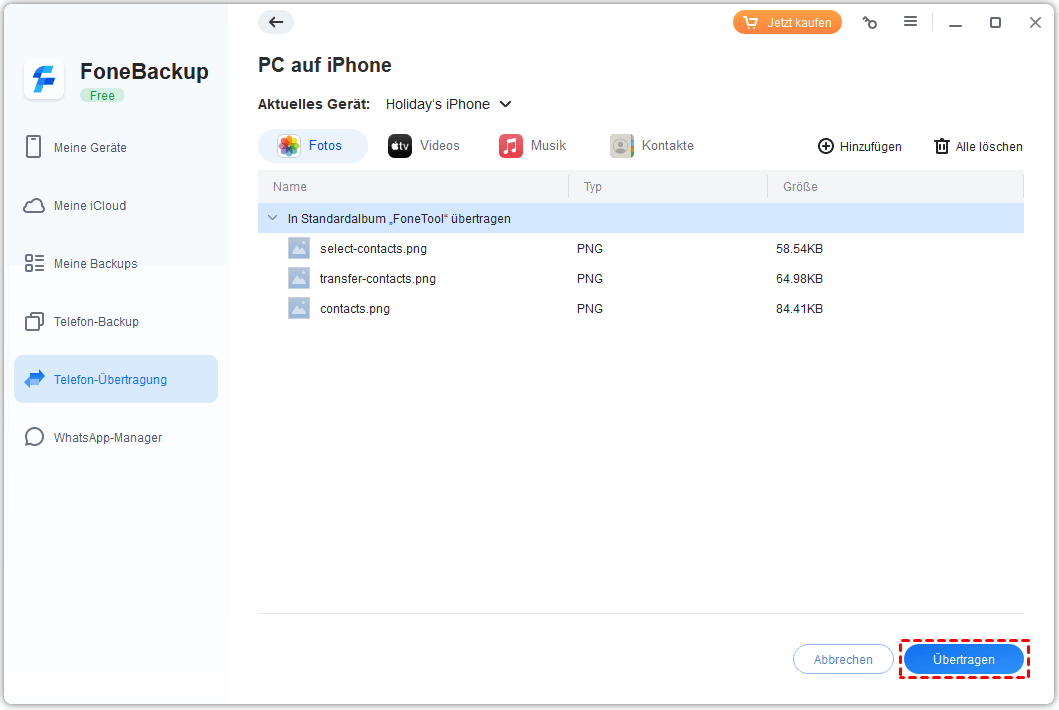This screenshot has width=1059, height=710.
Task: Click the FoneBackup logo icon
Action: pos(44,79)
